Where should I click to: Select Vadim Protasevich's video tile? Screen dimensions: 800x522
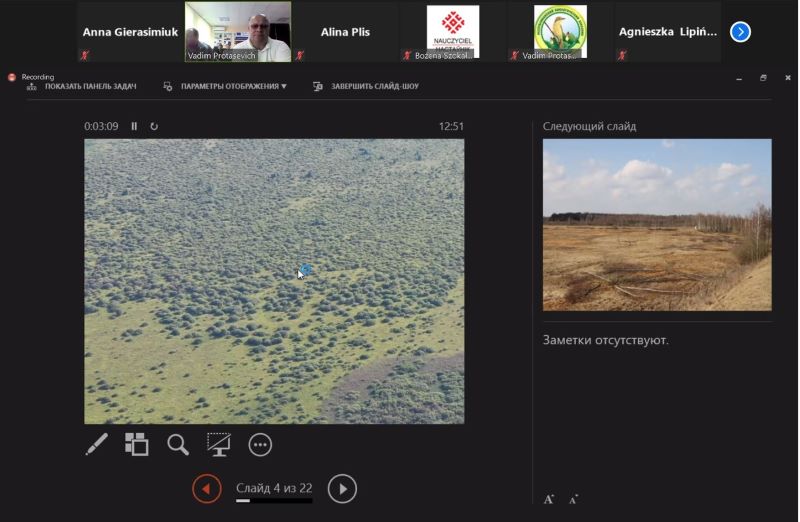coord(238,32)
